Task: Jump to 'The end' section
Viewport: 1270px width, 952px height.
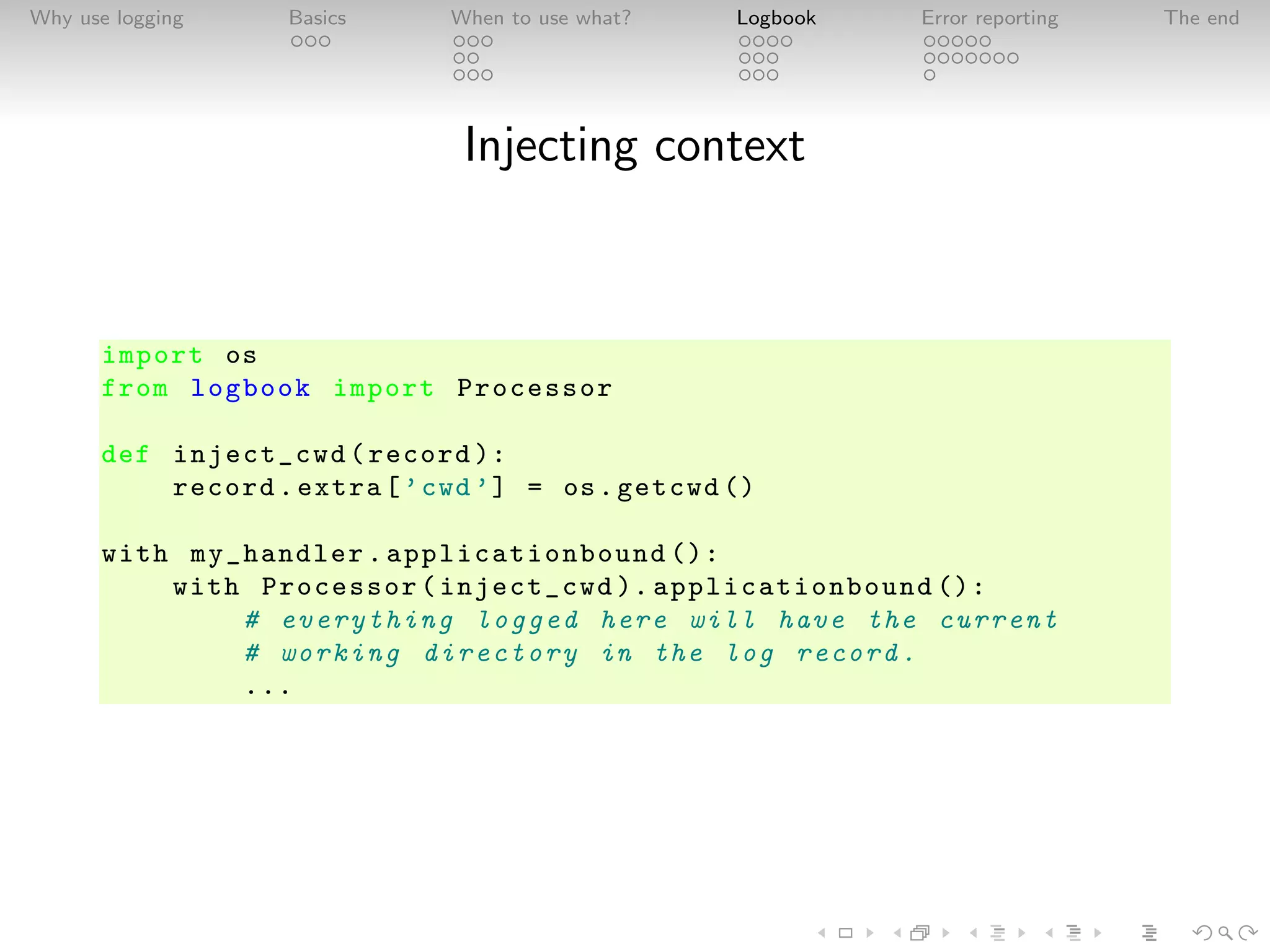Action: tap(1201, 18)
